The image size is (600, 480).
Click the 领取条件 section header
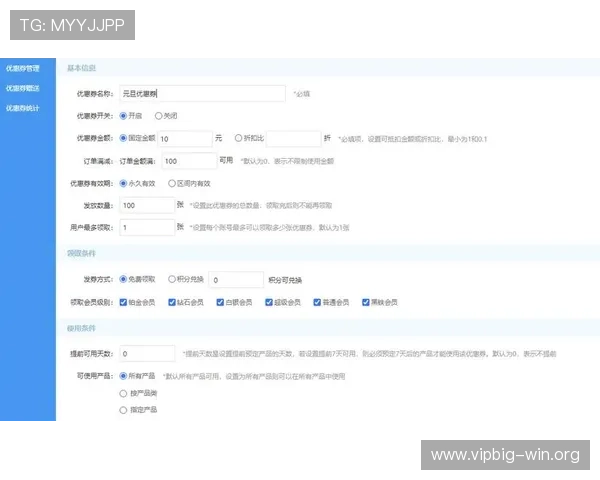click(81, 253)
